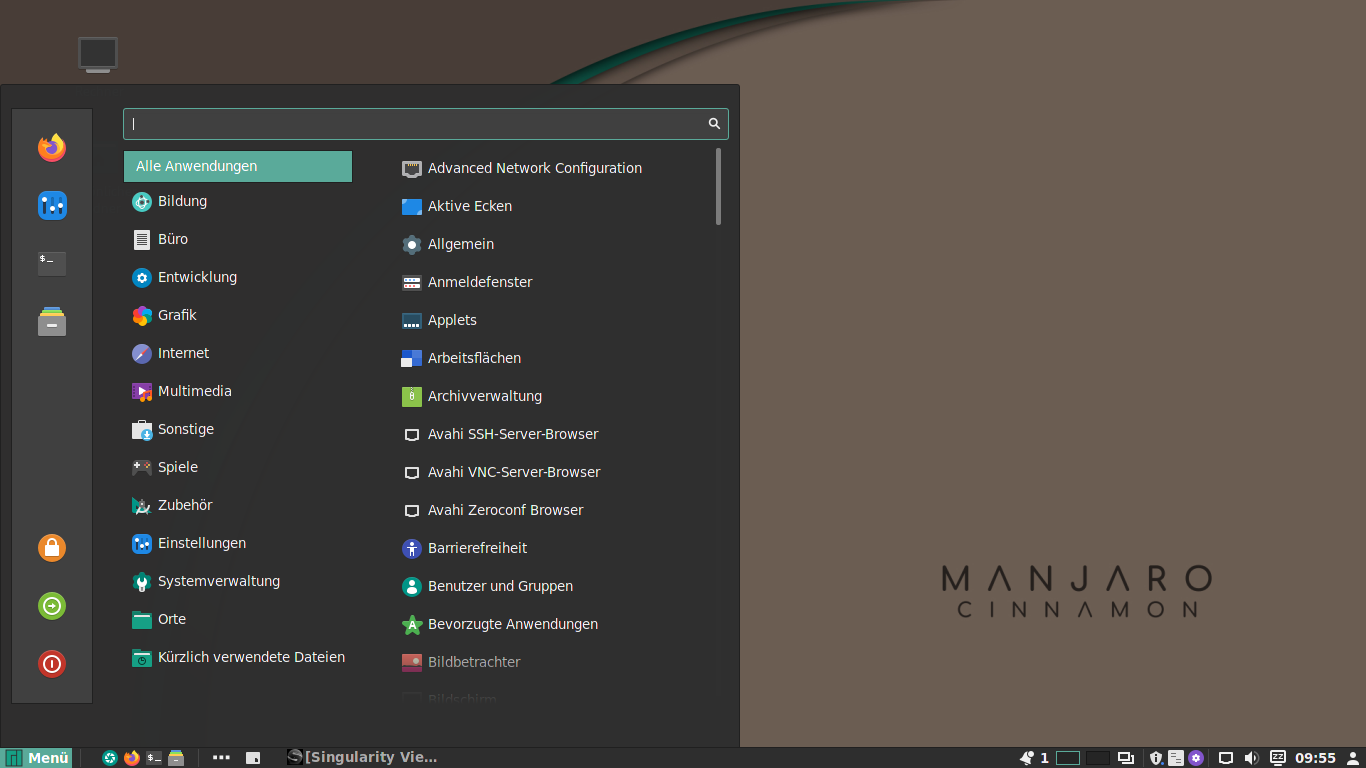The width and height of the screenshot is (1366, 768).
Task: Open the file manager icon in favorites sidebar
Action: point(52,321)
